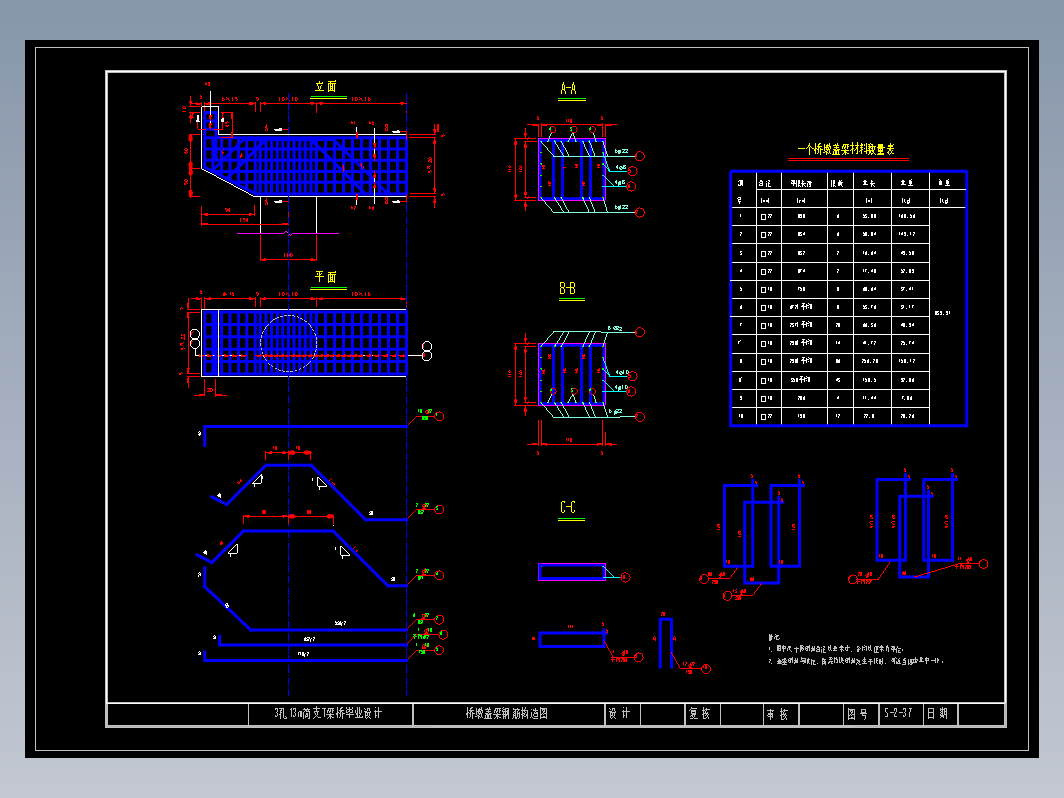Click the 审核 cell in title block
Viewport: 1064px width, 798px height.
tap(778, 714)
